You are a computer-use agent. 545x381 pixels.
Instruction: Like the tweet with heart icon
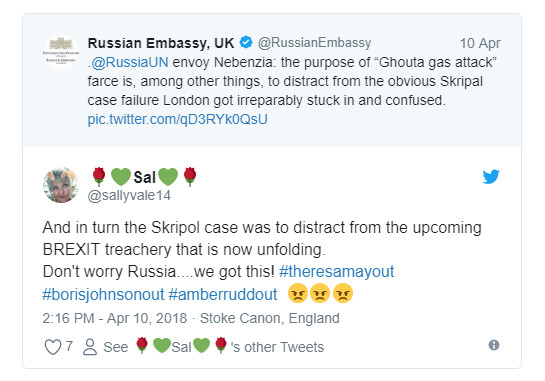(x=53, y=347)
